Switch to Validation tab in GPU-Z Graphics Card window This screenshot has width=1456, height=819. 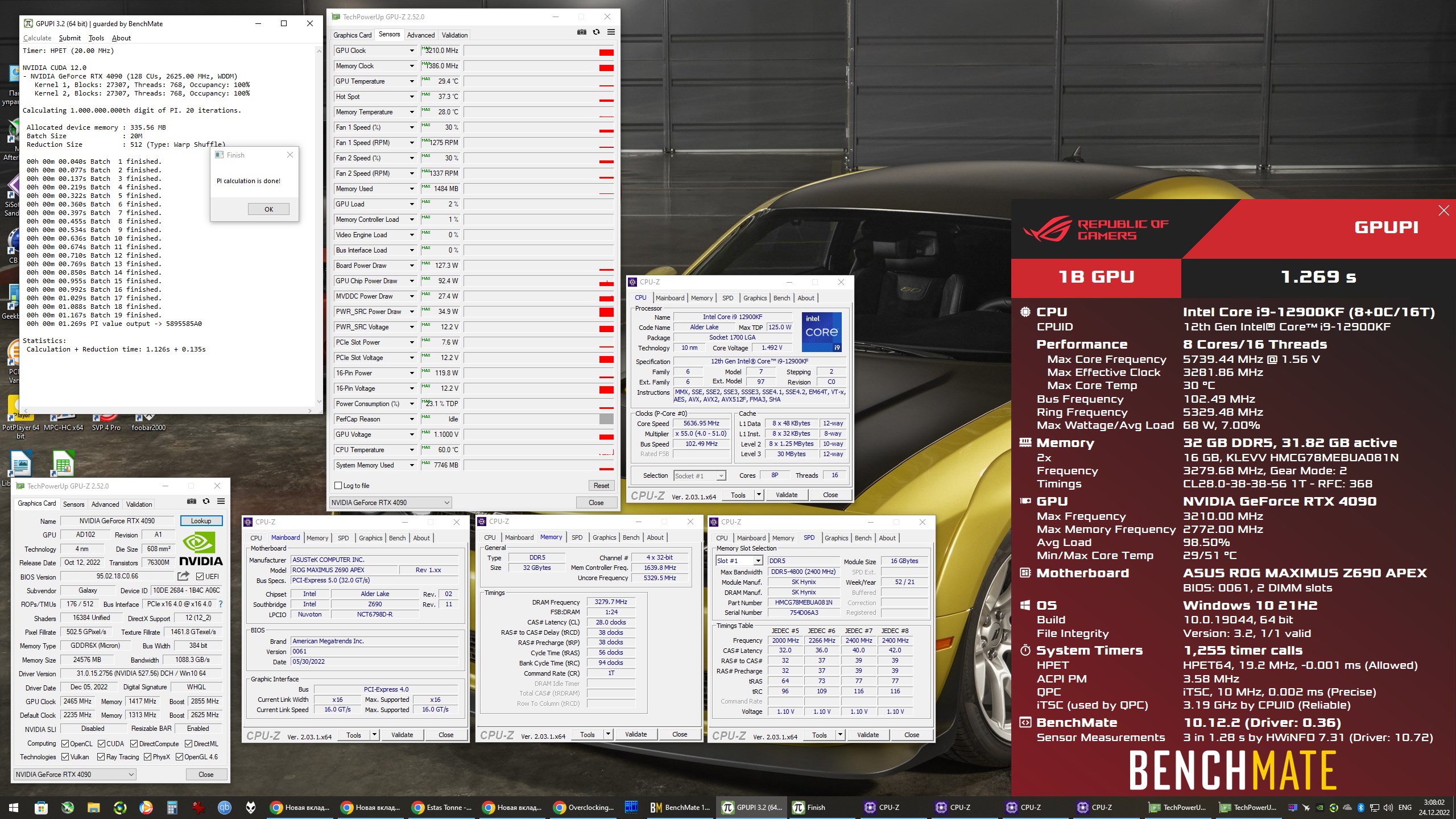[x=139, y=504]
